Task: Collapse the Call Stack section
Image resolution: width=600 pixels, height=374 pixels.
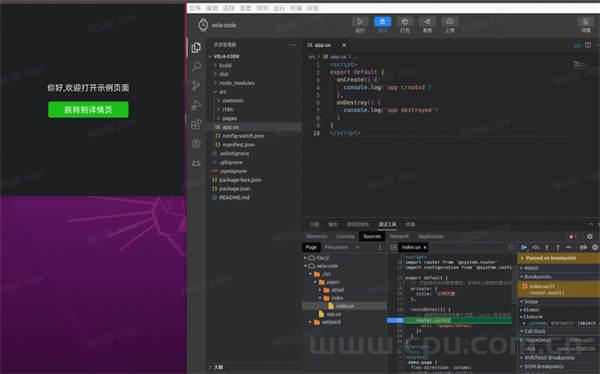Action: coord(559,331)
